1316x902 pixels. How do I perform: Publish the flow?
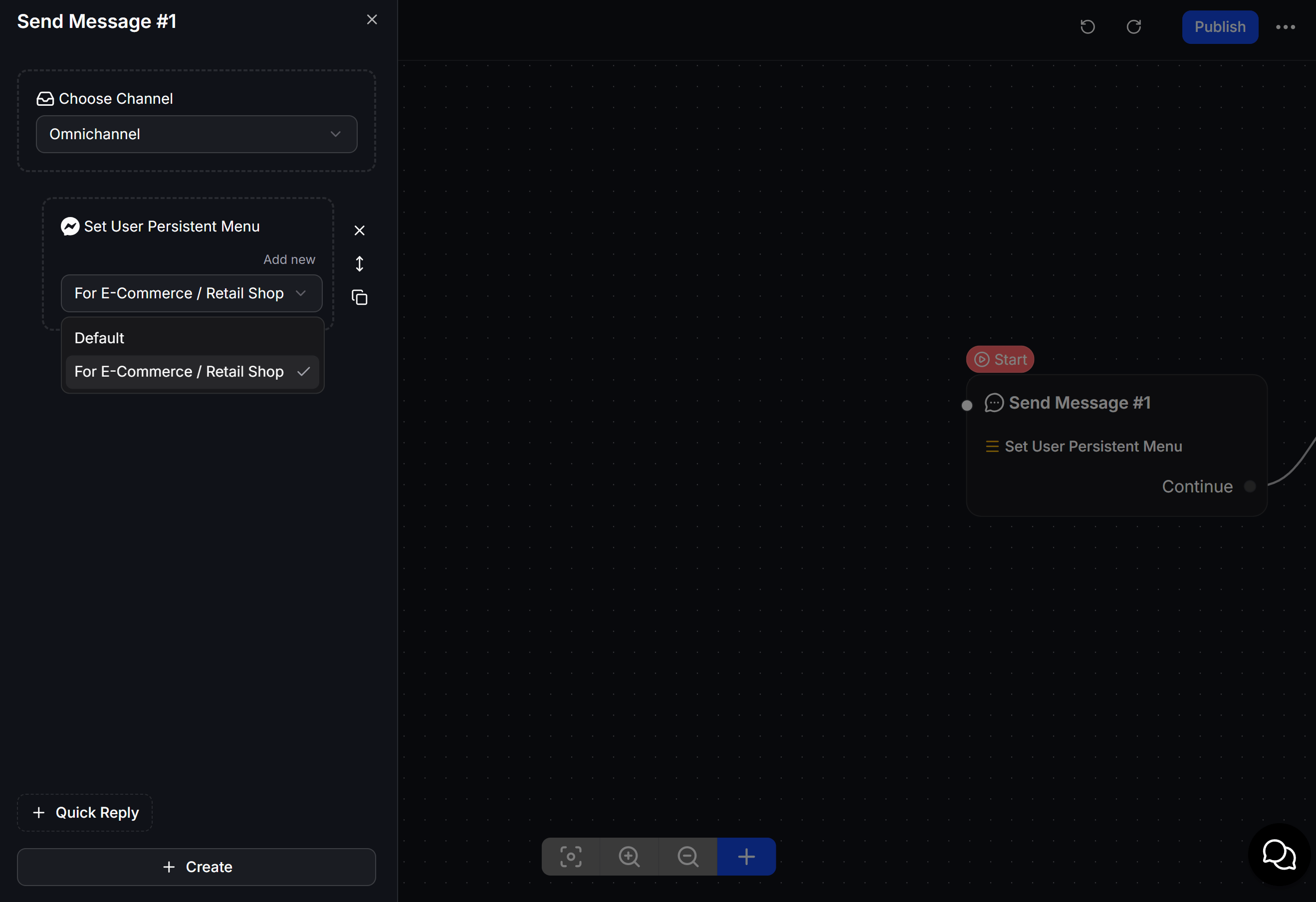click(1220, 27)
